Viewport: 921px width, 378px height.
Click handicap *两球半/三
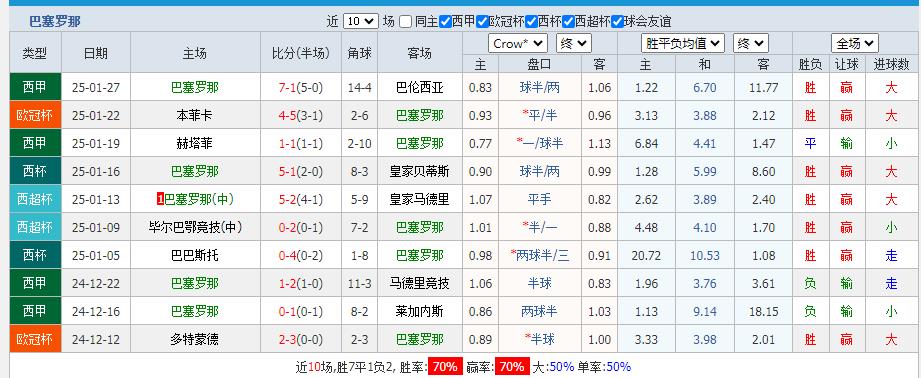point(540,255)
